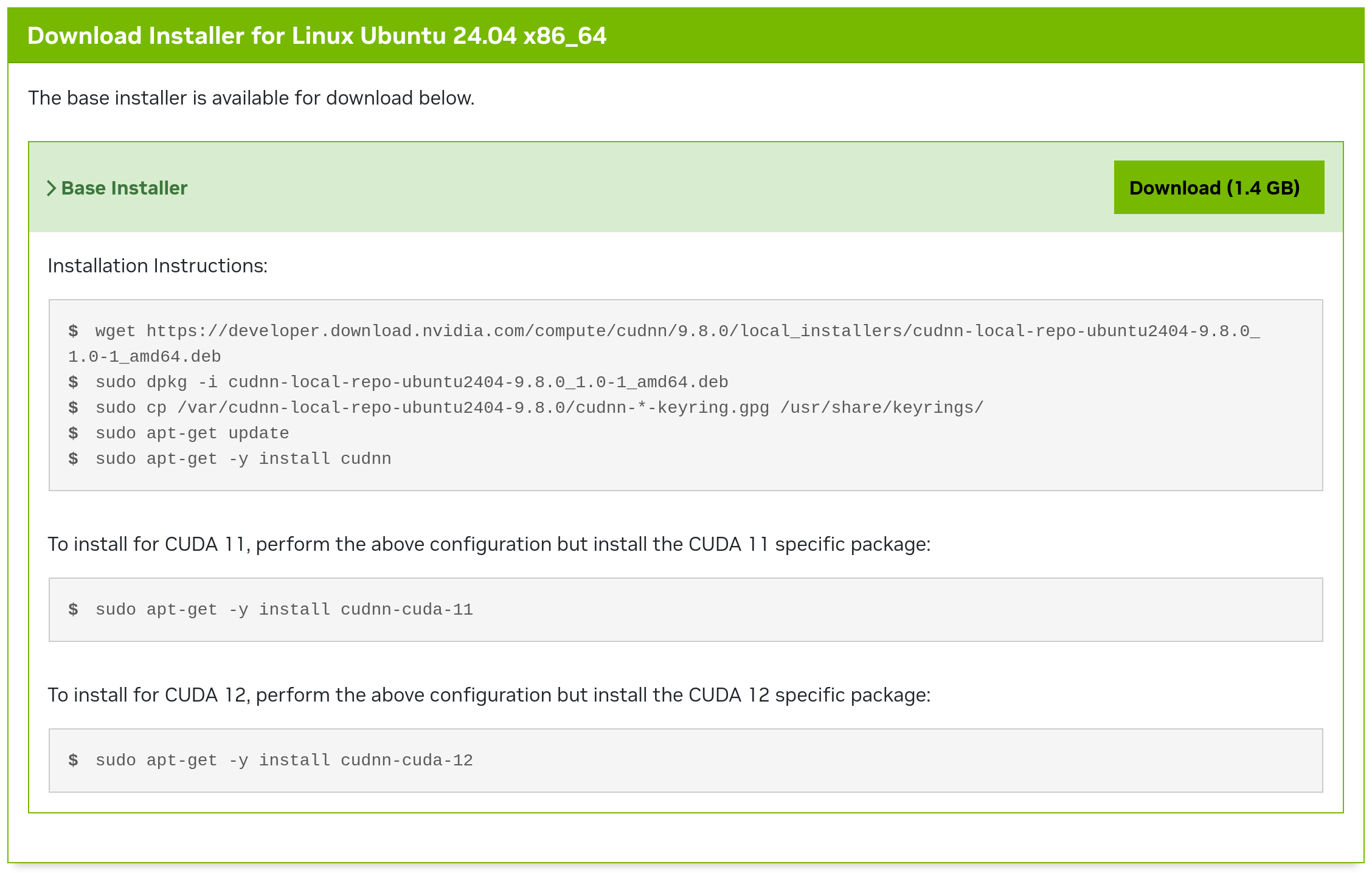The image size is (1372, 873).
Task: Collapse the Base Installer chevron
Action: tap(52, 188)
